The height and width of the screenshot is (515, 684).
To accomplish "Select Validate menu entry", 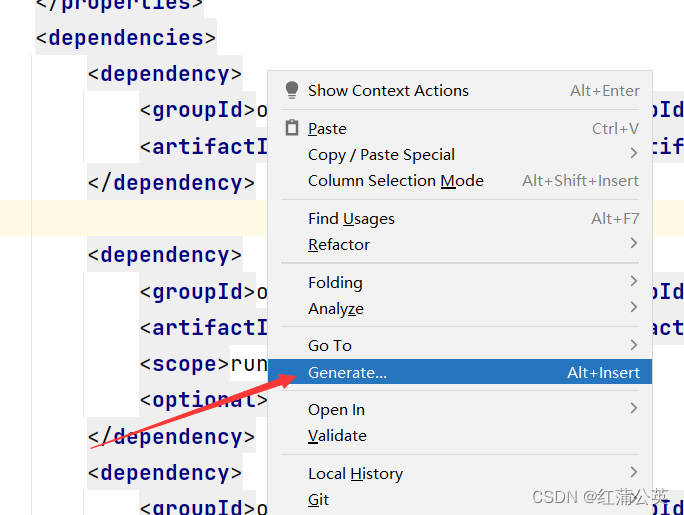I will (460, 436).
